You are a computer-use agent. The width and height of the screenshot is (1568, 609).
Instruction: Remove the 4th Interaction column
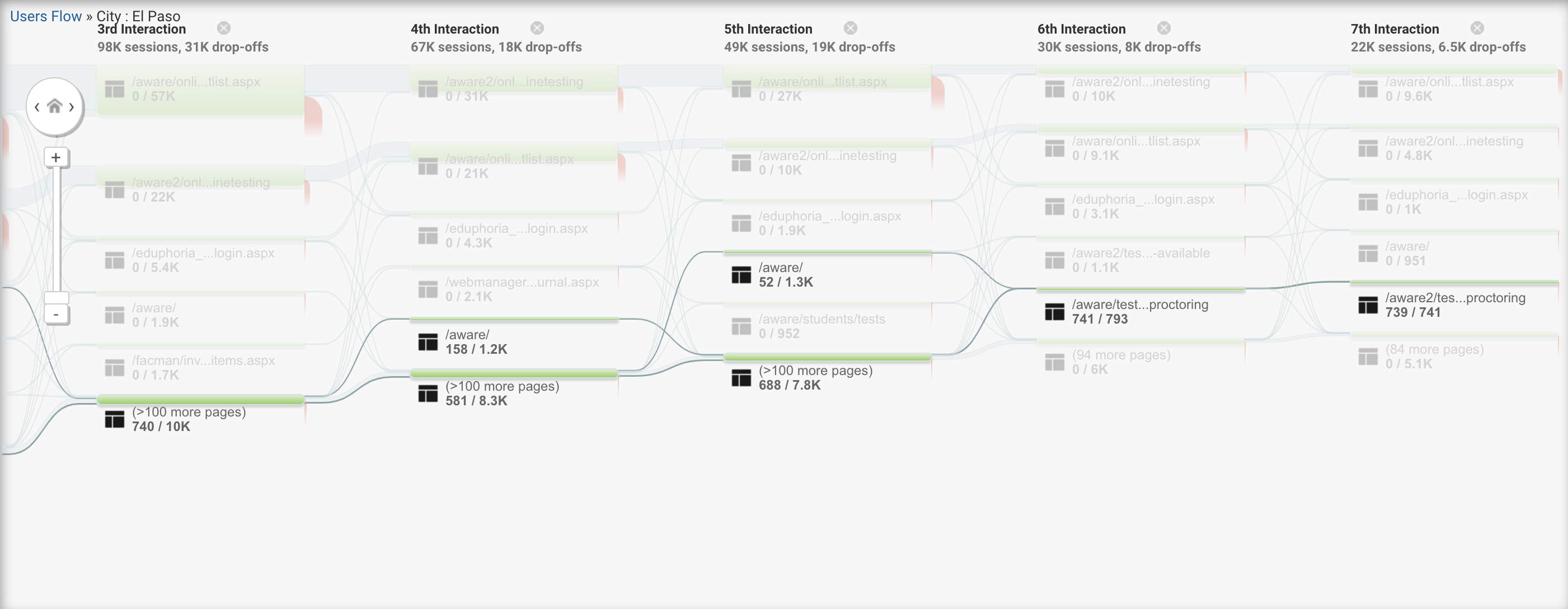(537, 28)
